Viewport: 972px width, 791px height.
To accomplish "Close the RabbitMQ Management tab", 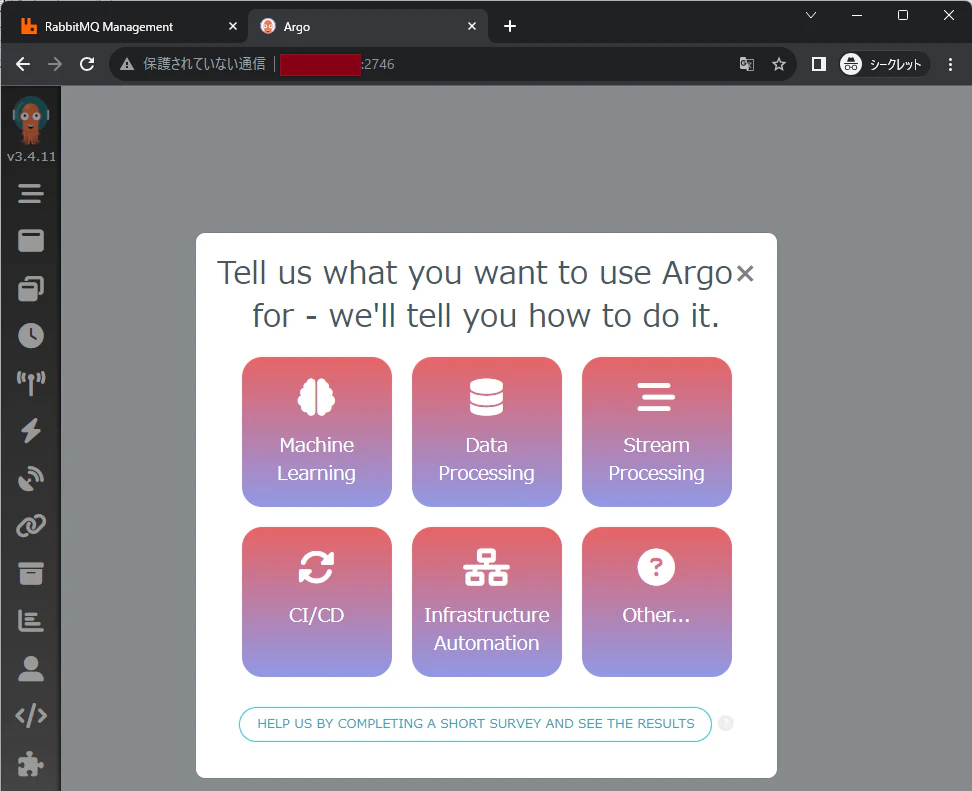I will pos(232,26).
